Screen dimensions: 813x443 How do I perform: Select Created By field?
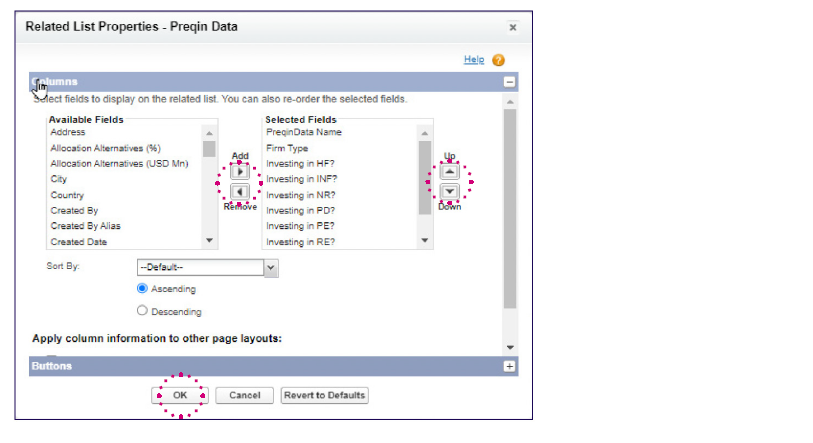(74, 211)
